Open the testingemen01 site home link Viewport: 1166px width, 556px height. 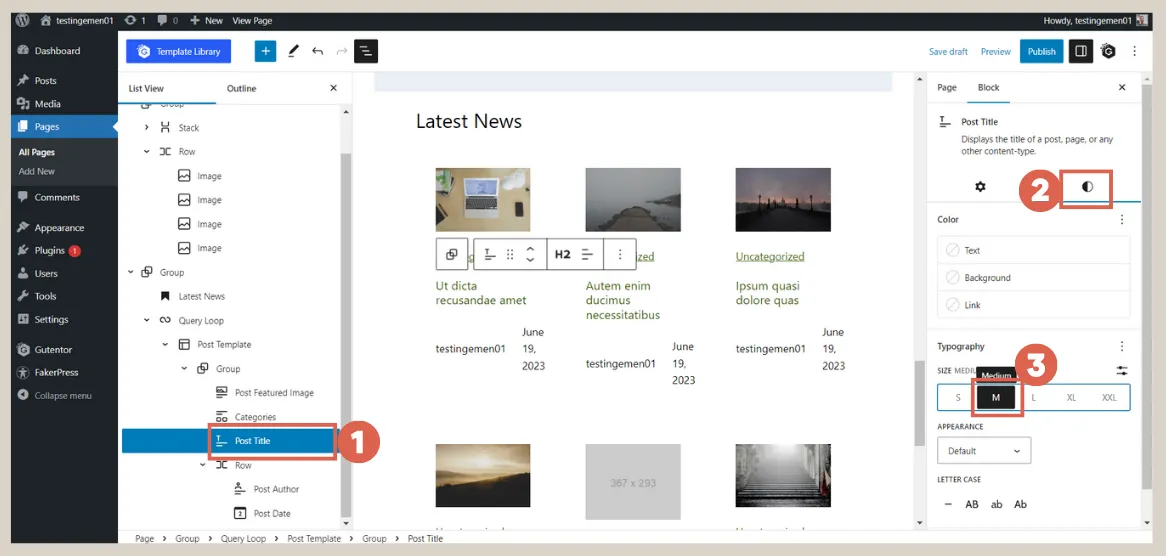click(77, 21)
